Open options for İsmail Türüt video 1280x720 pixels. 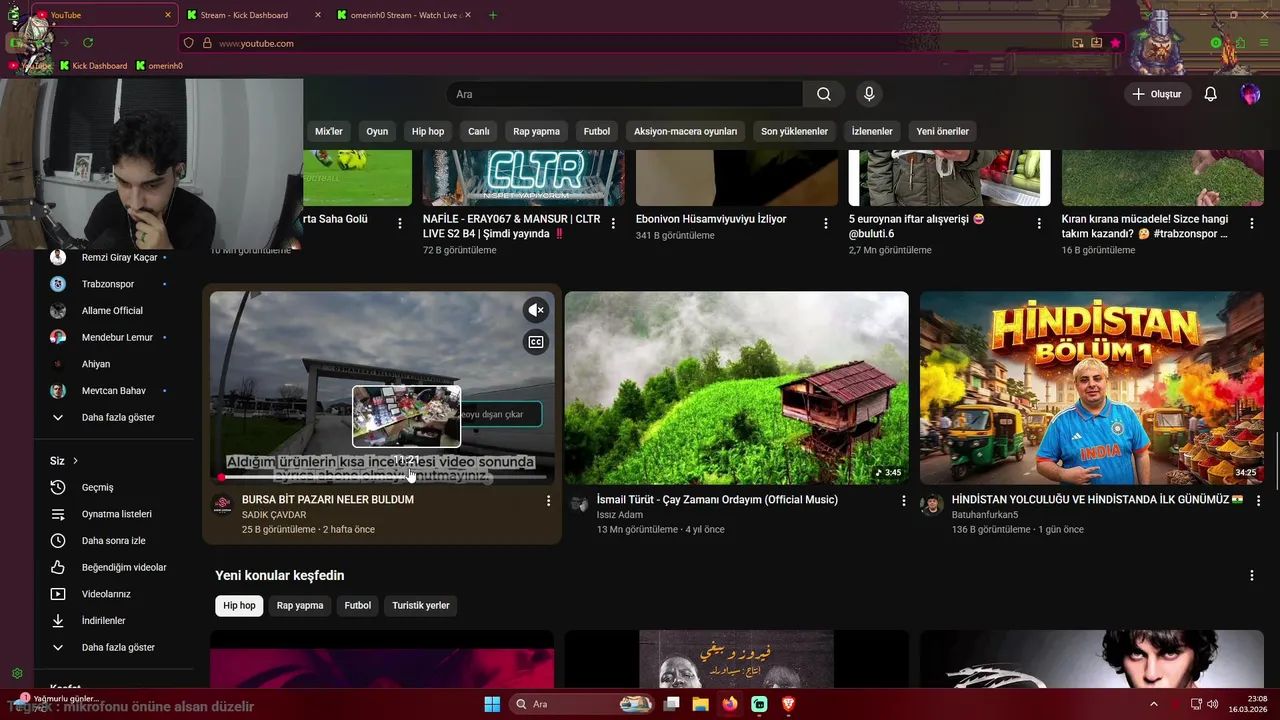[904, 500]
